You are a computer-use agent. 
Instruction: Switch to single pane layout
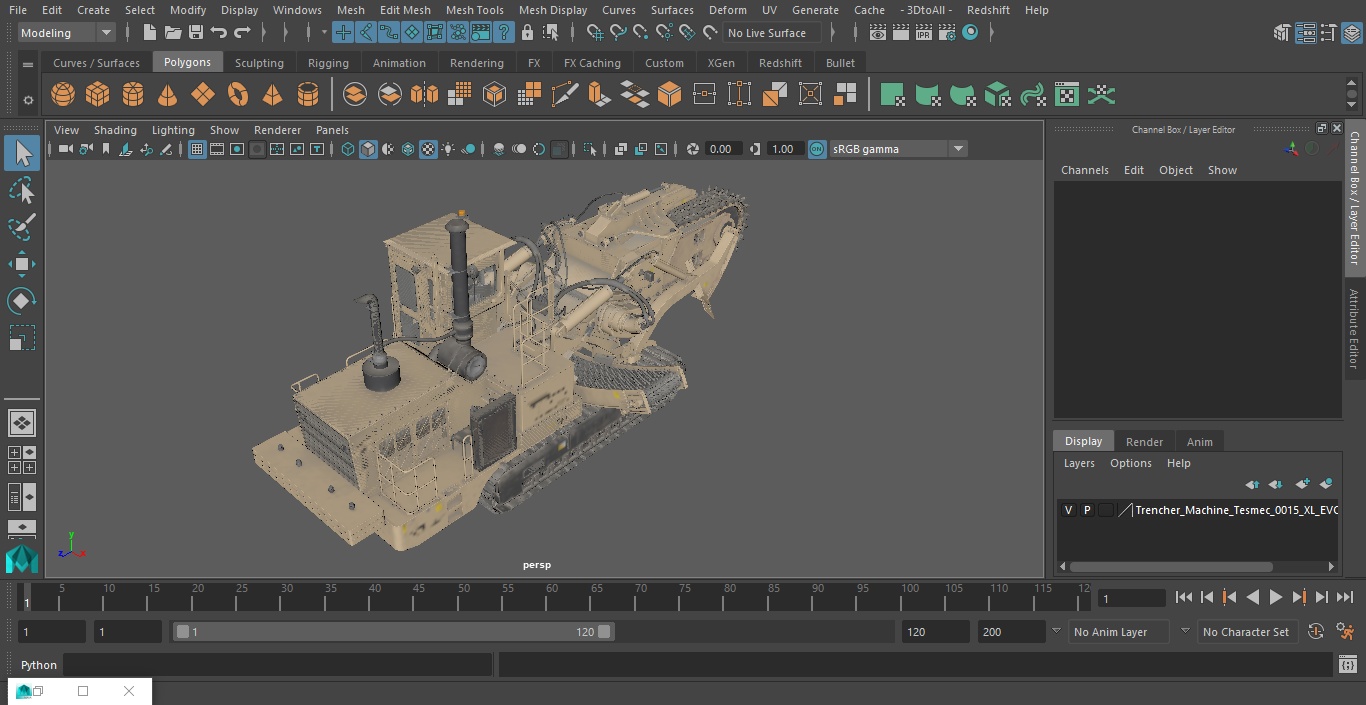tap(22, 423)
